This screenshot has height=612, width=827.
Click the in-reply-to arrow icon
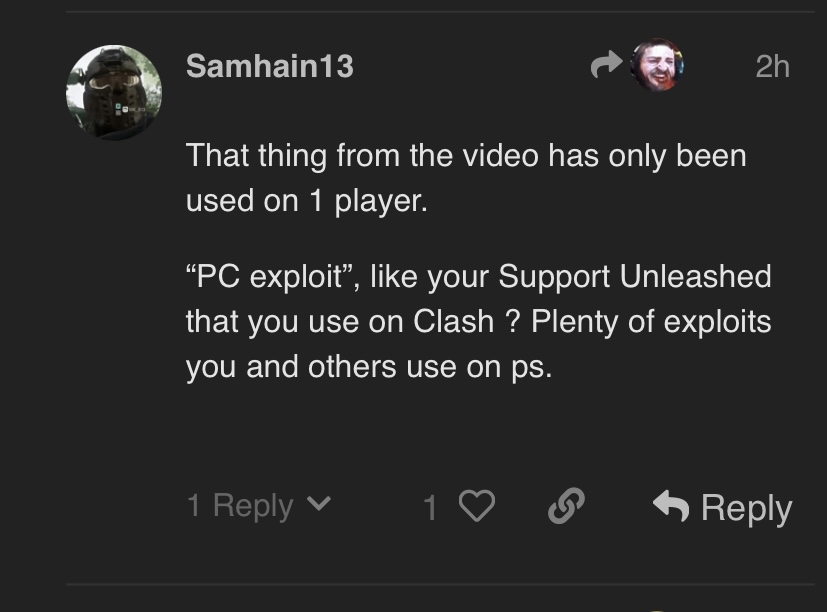(606, 66)
